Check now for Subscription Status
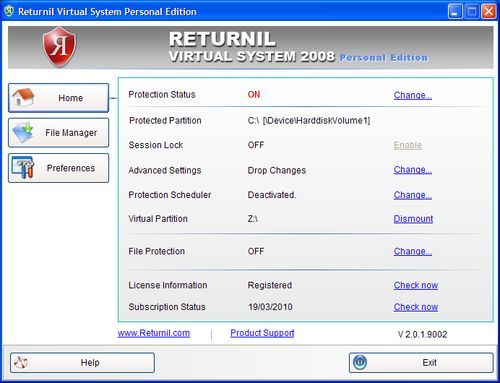This screenshot has width=500, height=383. click(416, 307)
